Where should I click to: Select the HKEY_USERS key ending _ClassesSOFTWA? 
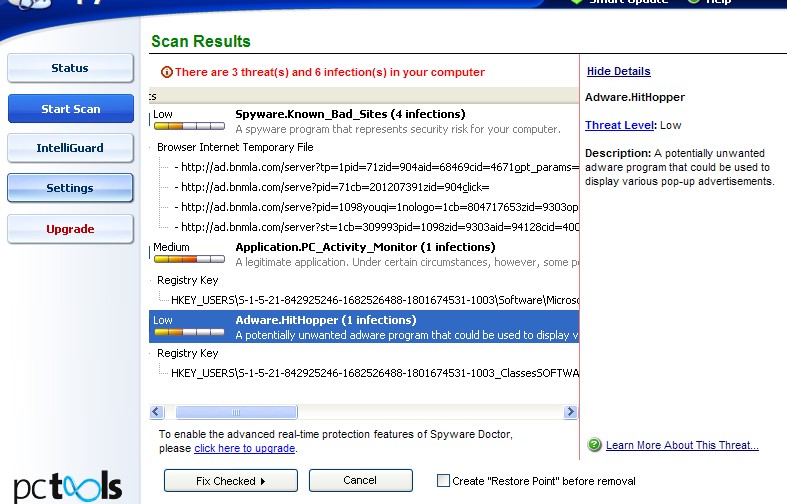pos(375,373)
